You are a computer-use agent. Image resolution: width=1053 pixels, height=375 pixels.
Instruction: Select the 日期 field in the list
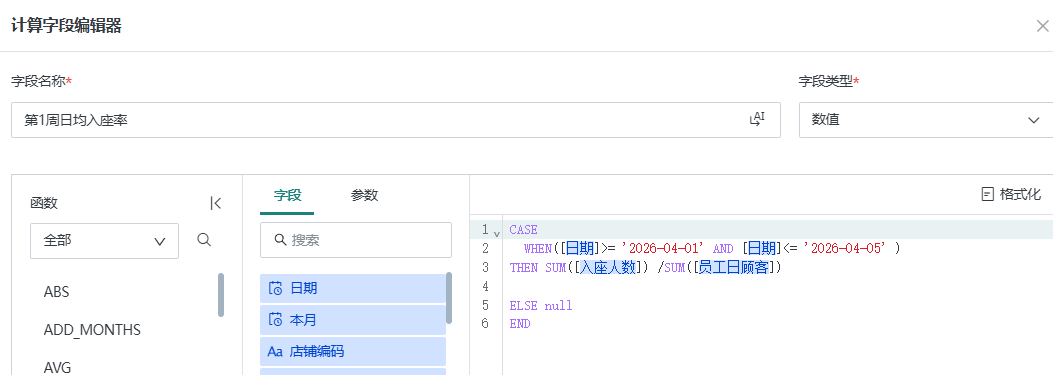coord(353,288)
